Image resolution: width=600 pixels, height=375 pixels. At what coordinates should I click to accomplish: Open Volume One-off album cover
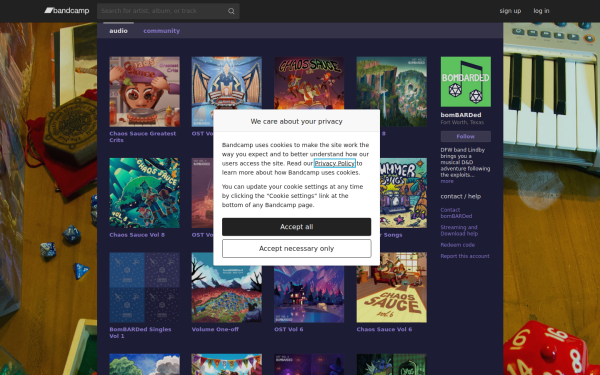pyautogui.click(x=227, y=294)
